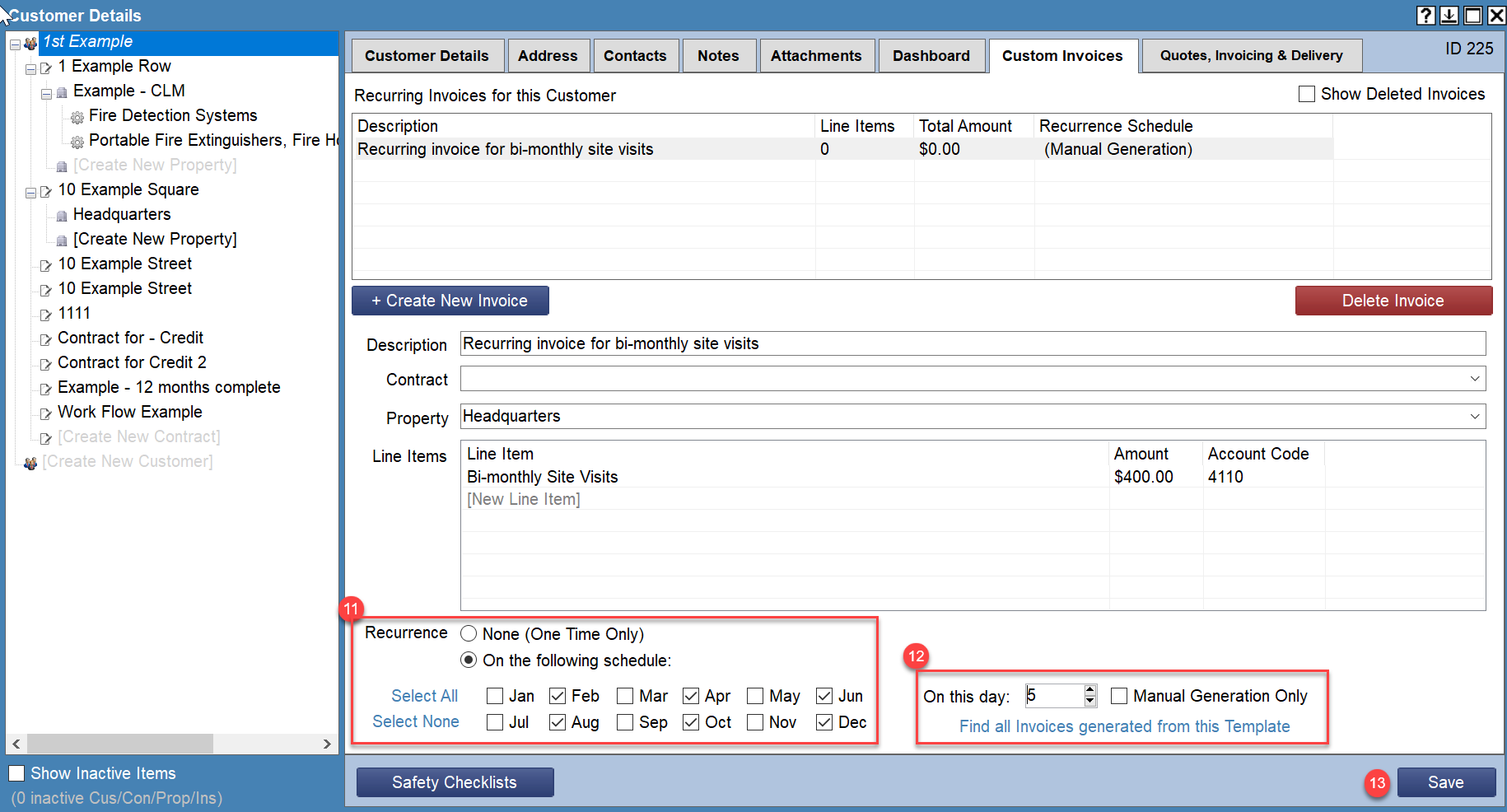Viewport: 1507px width, 812px height.
Task: Click the Create New Invoice button
Action: tap(450, 300)
